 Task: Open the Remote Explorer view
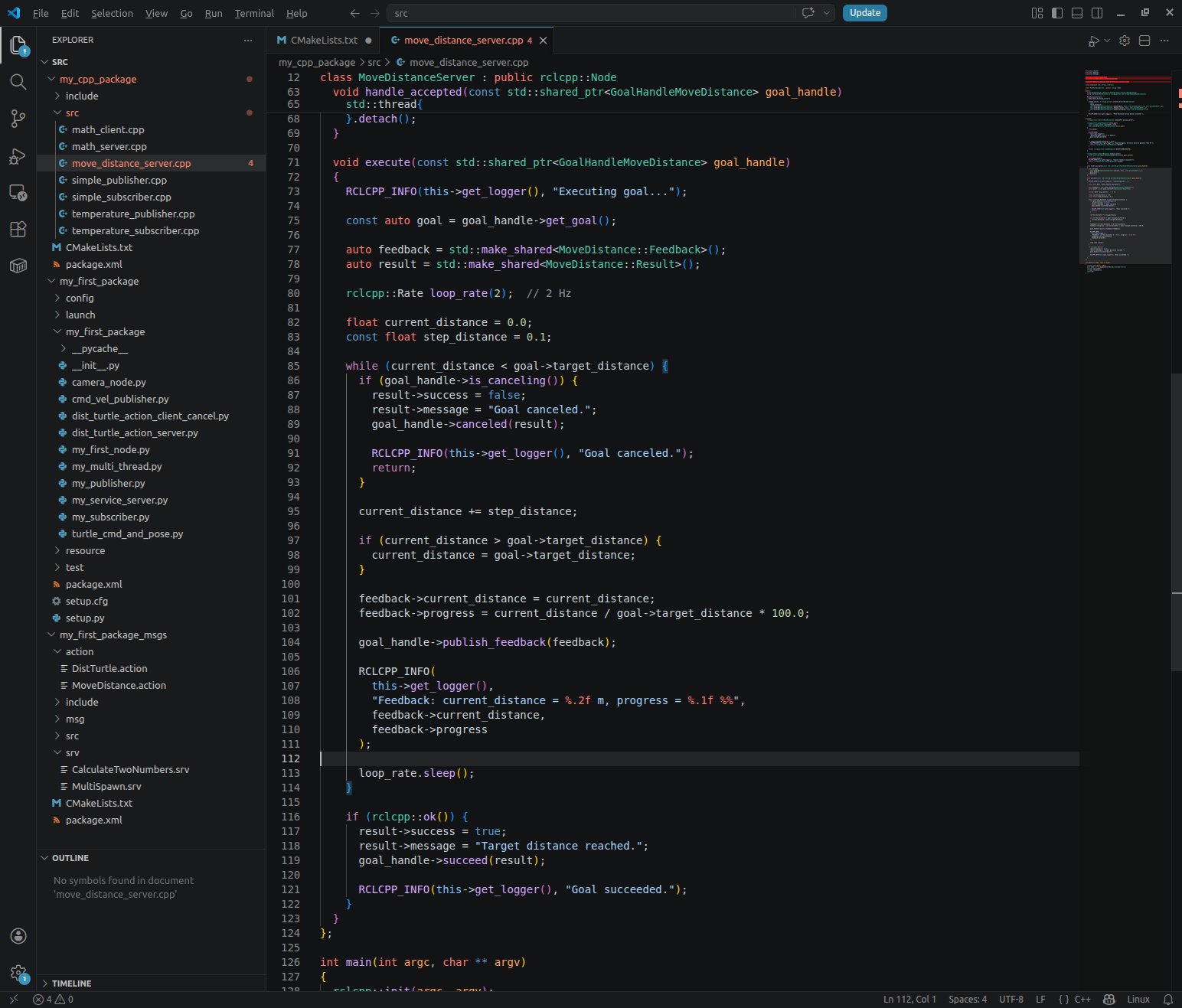[x=18, y=192]
